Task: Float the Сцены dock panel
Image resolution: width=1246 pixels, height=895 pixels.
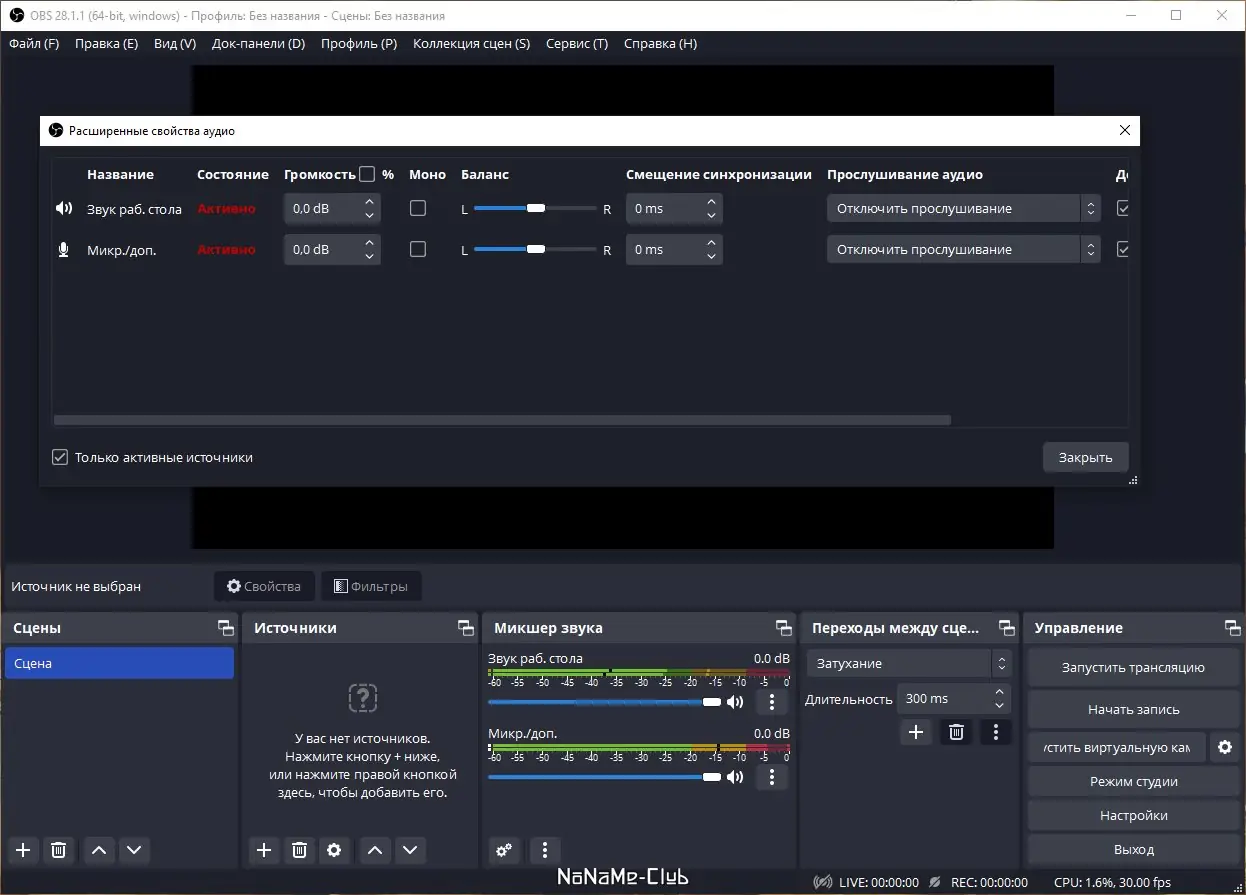Action: coord(225,628)
